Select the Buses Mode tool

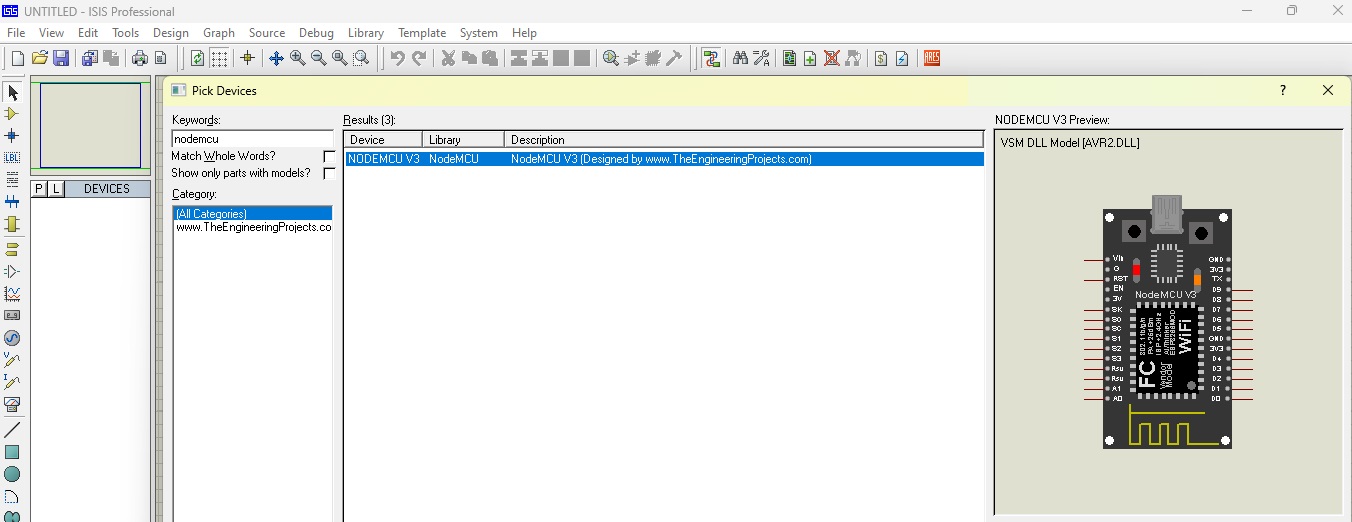pyautogui.click(x=12, y=202)
